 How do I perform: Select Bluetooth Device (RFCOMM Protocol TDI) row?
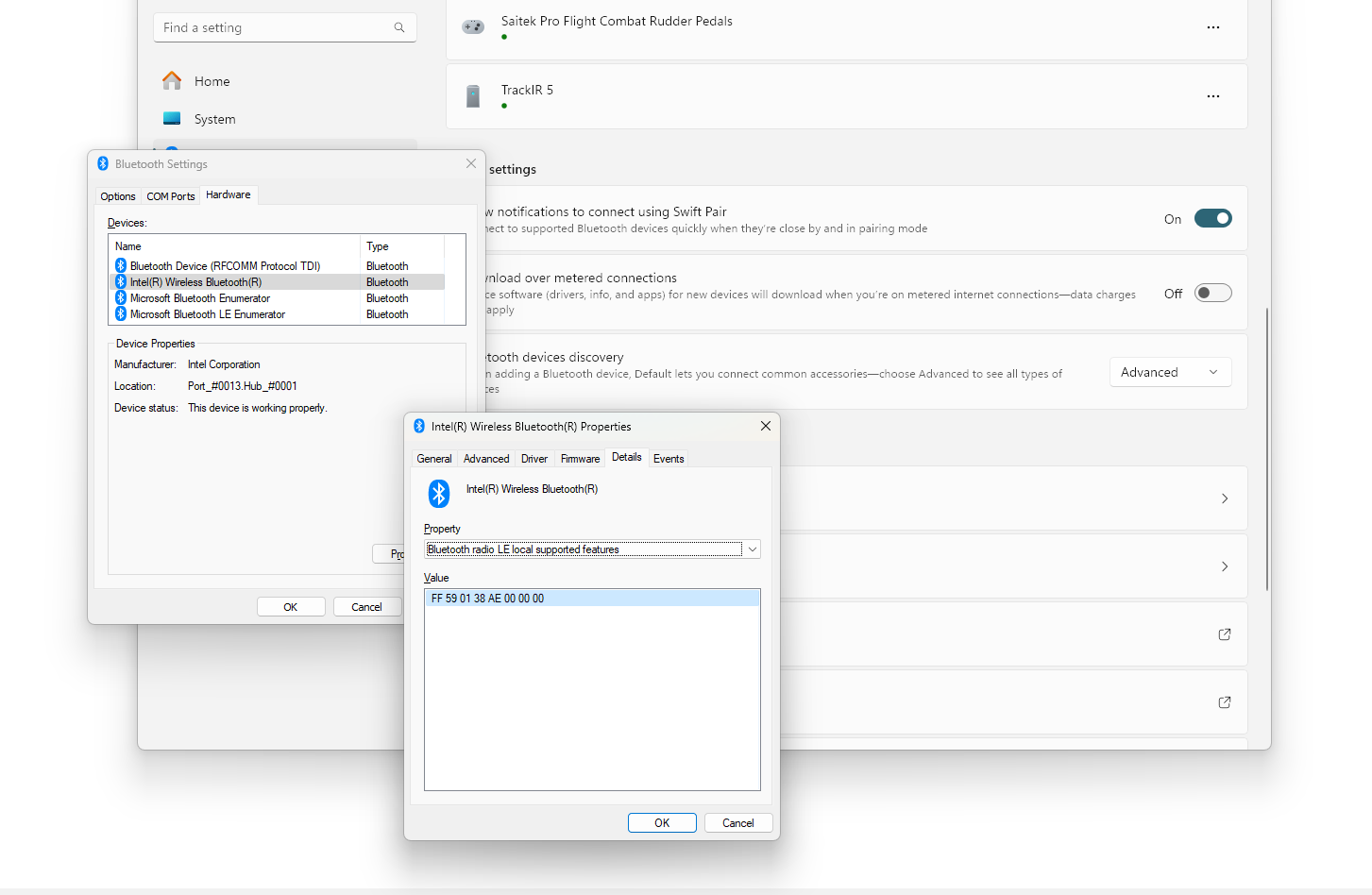click(x=279, y=265)
